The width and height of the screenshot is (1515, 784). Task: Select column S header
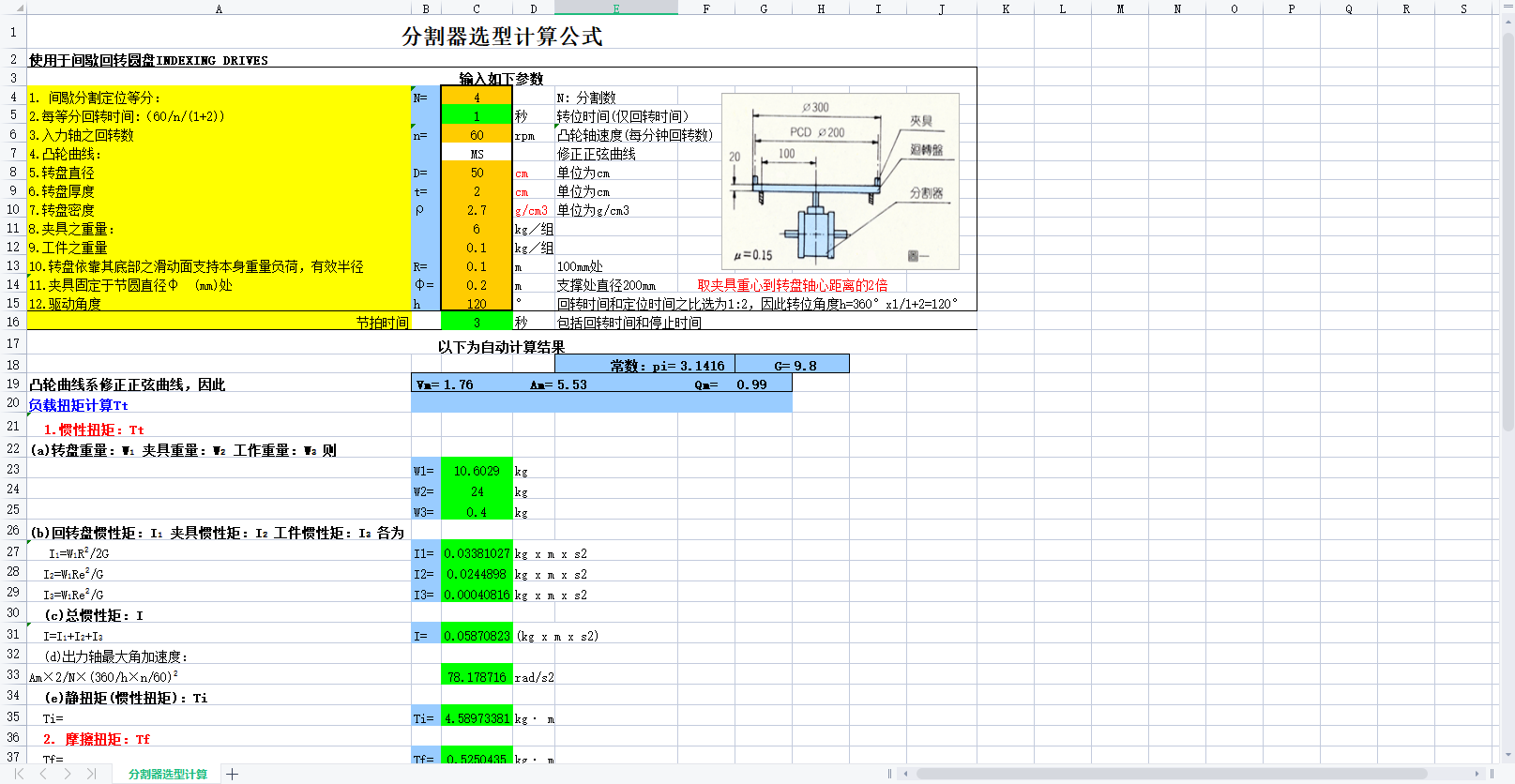tap(1463, 8)
